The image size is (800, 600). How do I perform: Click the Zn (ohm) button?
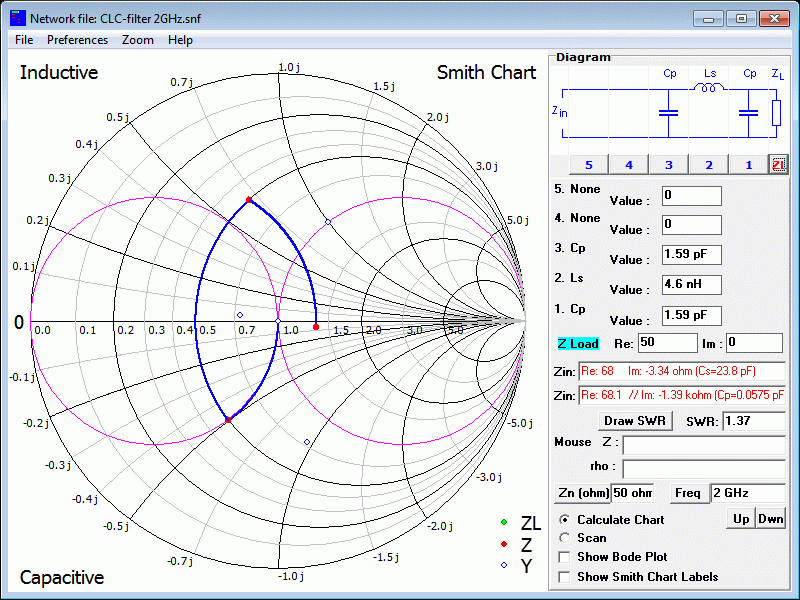click(583, 493)
